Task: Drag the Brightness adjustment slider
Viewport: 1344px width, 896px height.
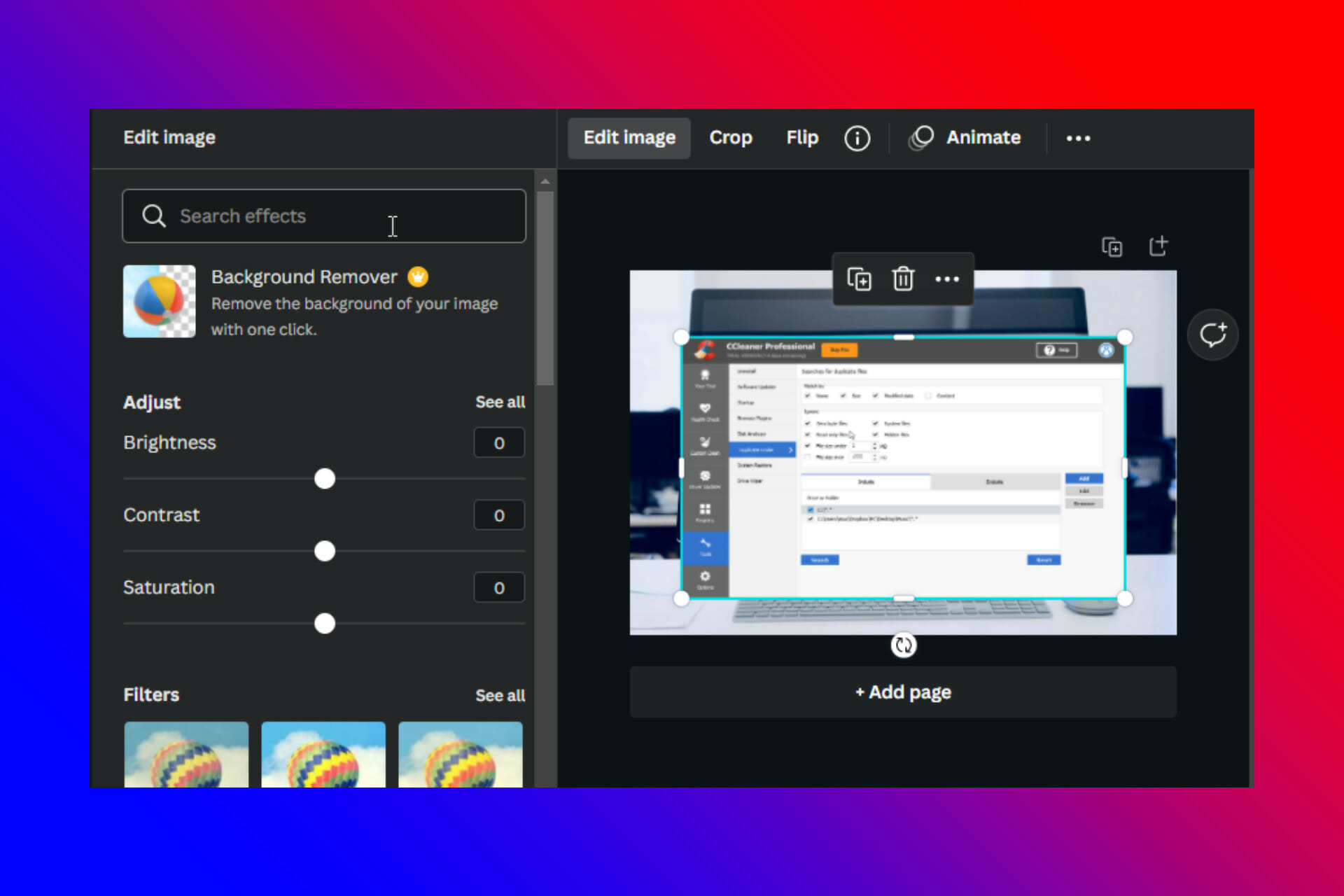Action: coord(324,478)
